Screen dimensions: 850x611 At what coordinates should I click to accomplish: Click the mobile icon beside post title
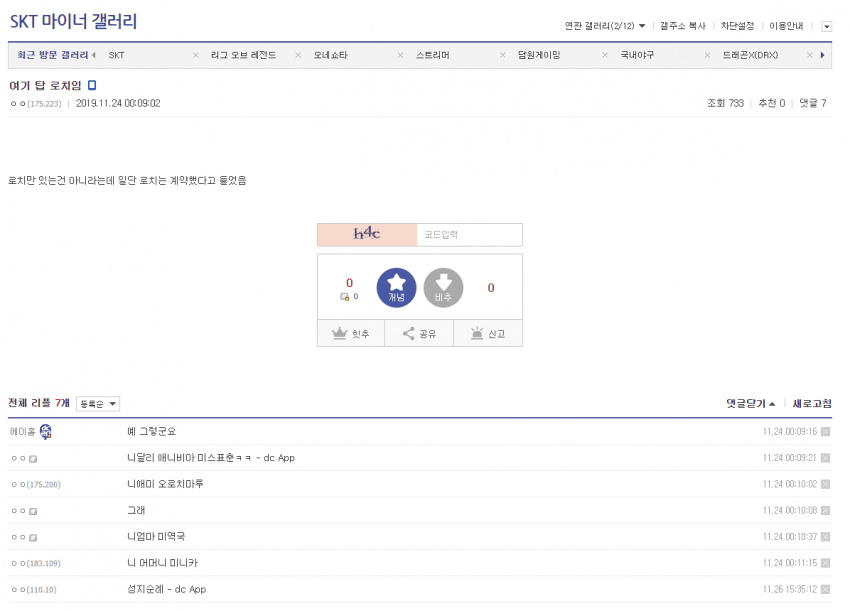pos(92,86)
